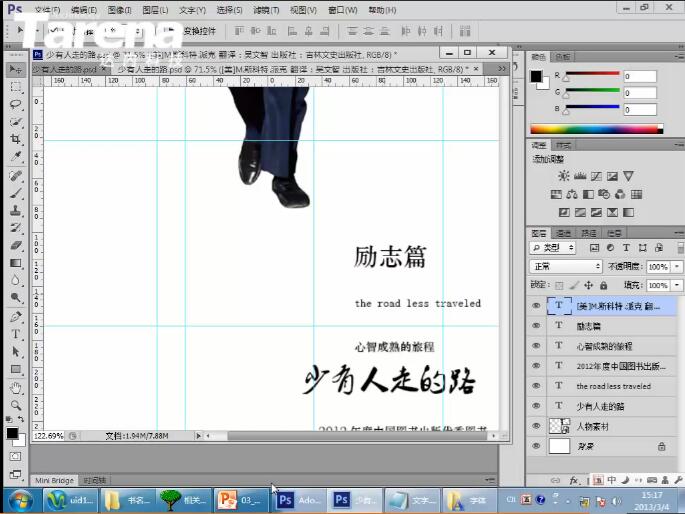Viewport: 685px width, 514px height.
Task: Select the Quick Selection tool
Action: pos(16,122)
